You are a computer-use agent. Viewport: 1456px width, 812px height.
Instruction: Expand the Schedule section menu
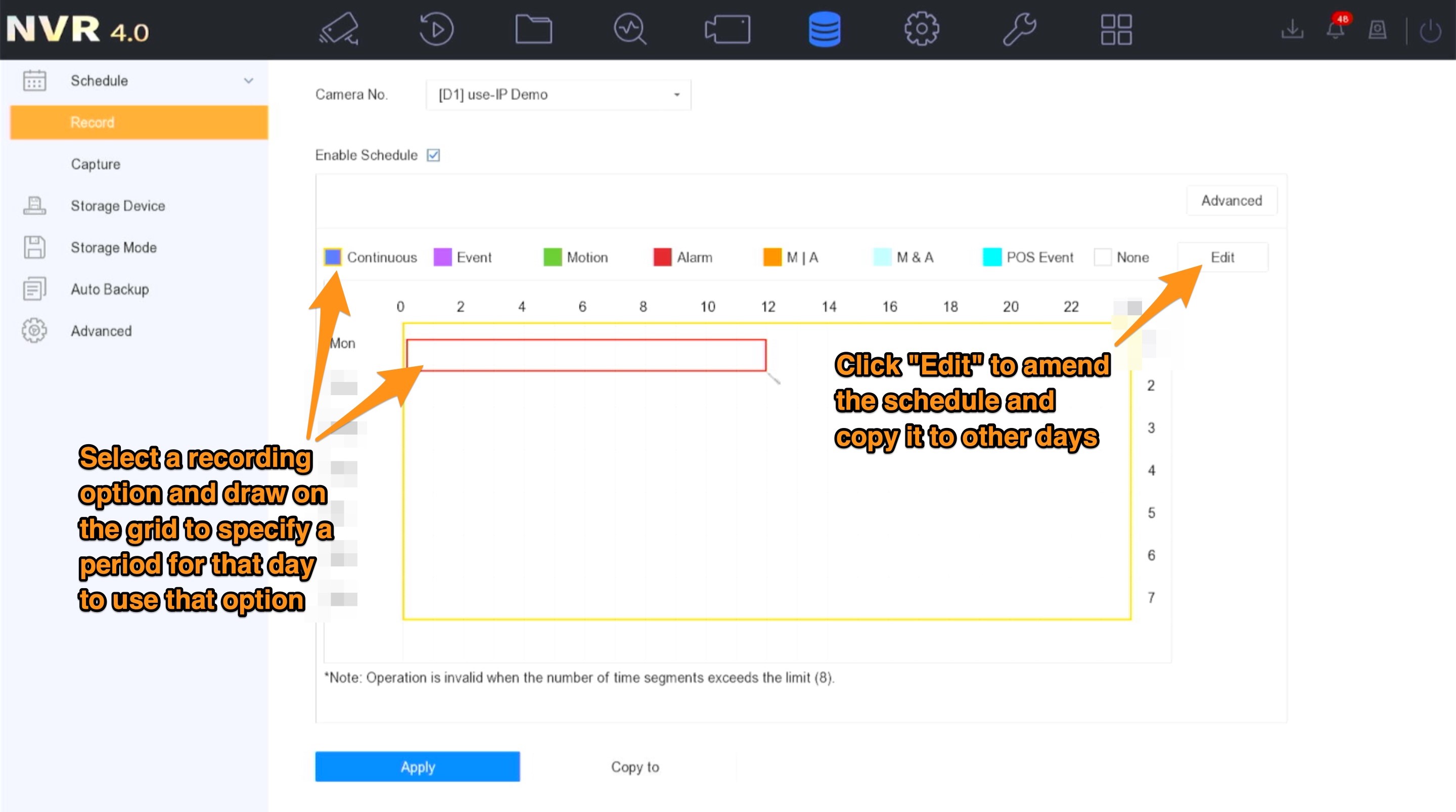coord(248,80)
